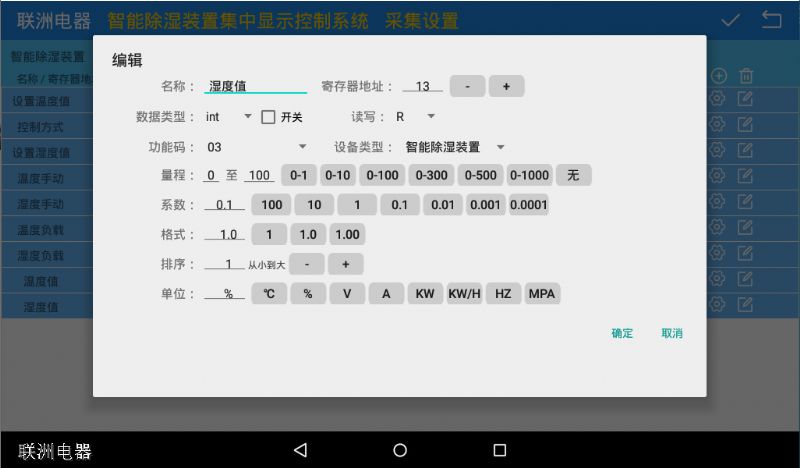Choose the 0.01 coefficient preset
This screenshot has width=800, height=468.
(442, 205)
